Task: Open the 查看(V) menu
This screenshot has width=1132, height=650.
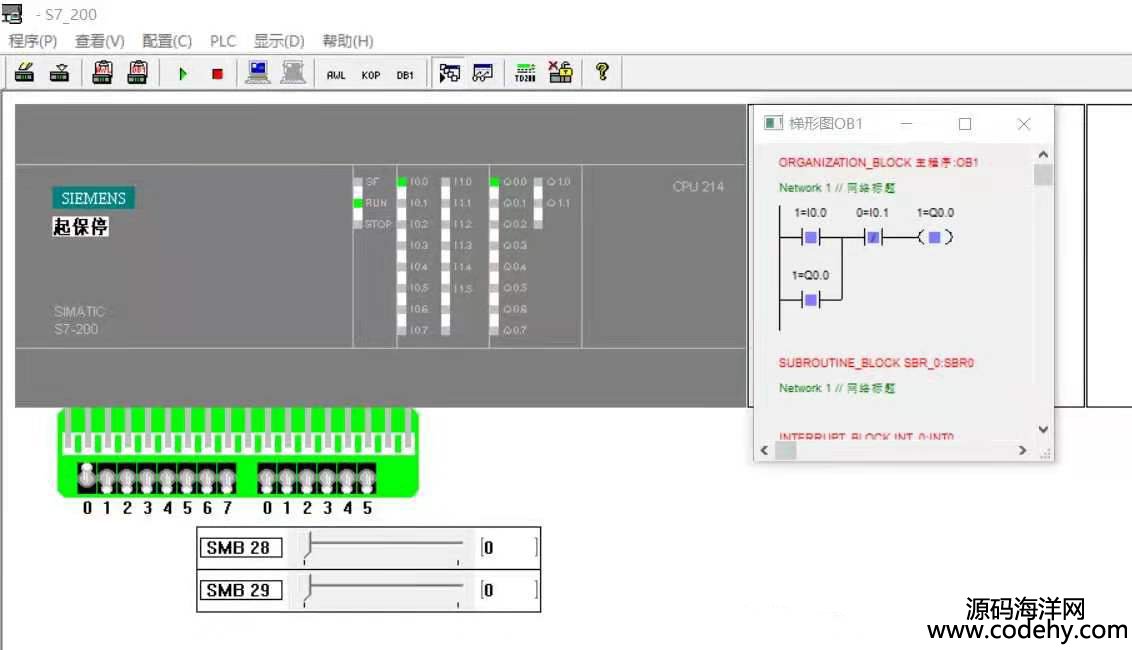Action: tap(100, 41)
